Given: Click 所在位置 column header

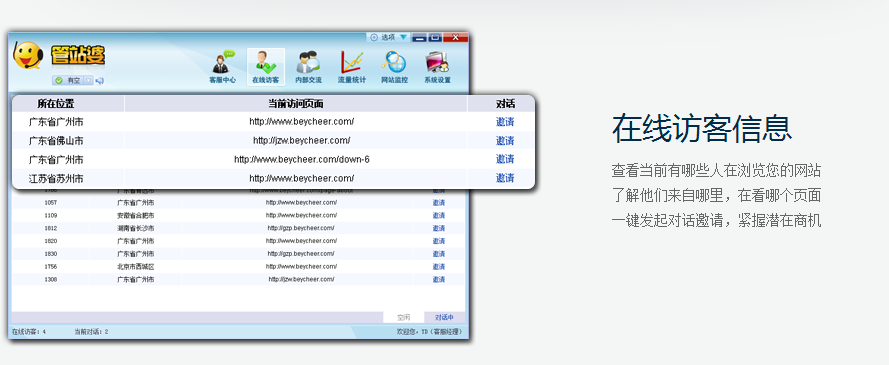Looking at the screenshot, I should click(56, 104).
